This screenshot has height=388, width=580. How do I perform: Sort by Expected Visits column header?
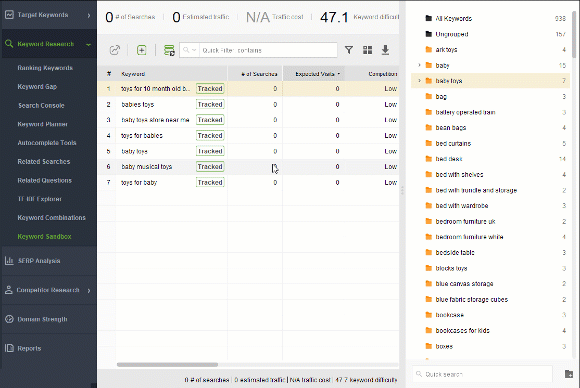pyautogui.click(x=314, y=74)
